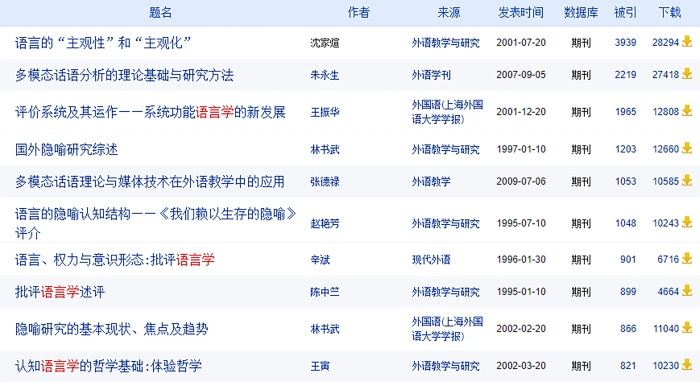Screen dimensions: 700x382
Task: Click citation count 866
Action: [628, 328]
